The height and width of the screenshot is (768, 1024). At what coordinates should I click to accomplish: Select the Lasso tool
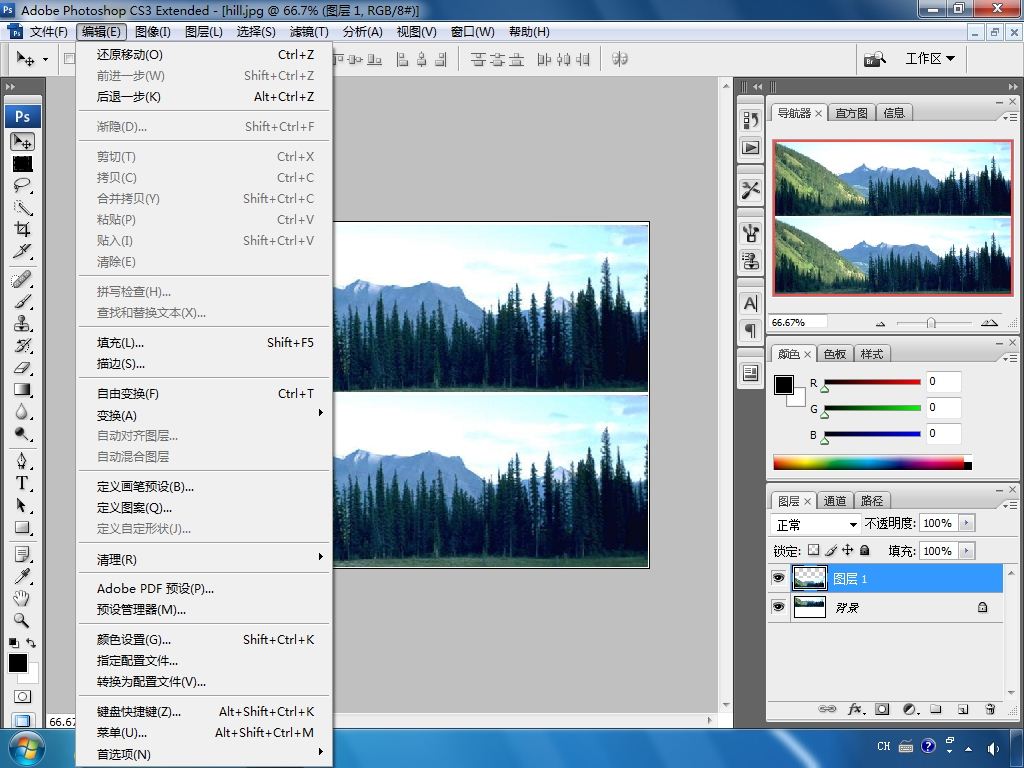[22, 185]
